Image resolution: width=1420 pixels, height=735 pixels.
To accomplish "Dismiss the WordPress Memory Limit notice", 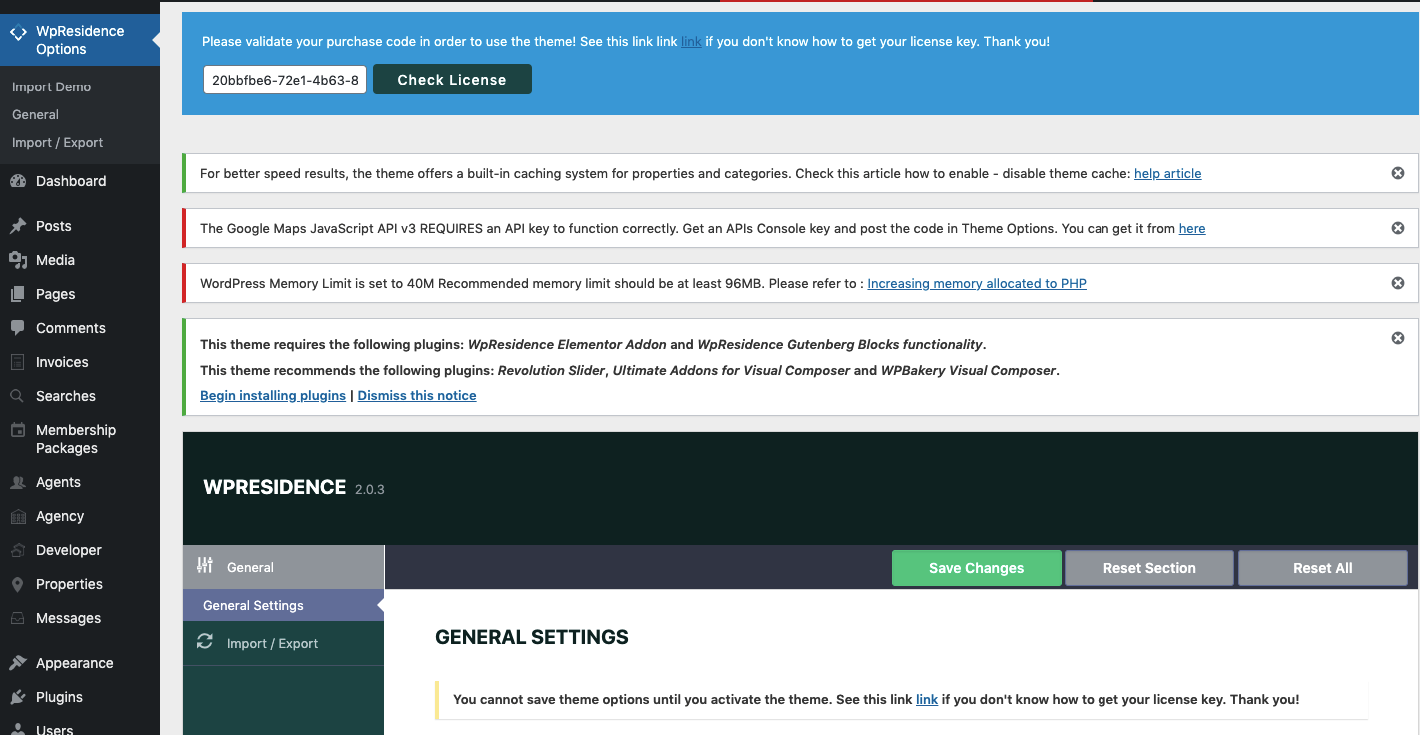I will [1398, 283].
